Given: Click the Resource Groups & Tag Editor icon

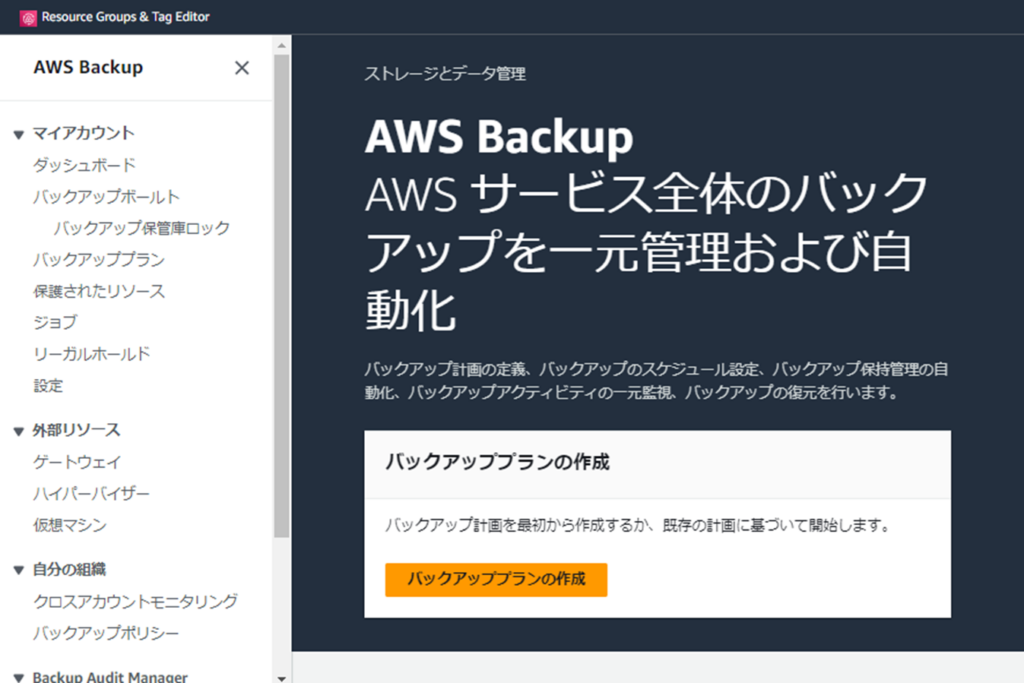Looking at the screenshot, I should point(28,18).
